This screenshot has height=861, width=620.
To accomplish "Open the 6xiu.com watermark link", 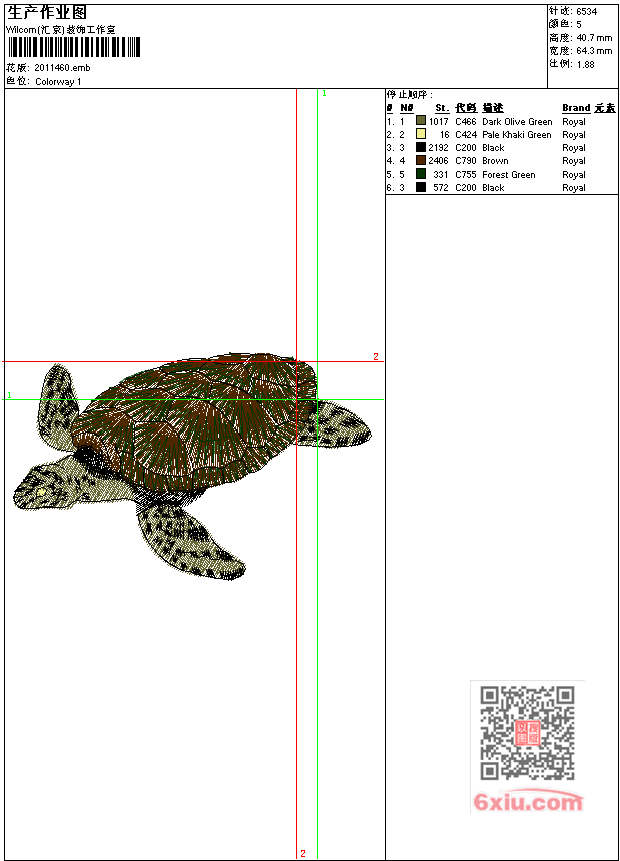I will (527, 802).
